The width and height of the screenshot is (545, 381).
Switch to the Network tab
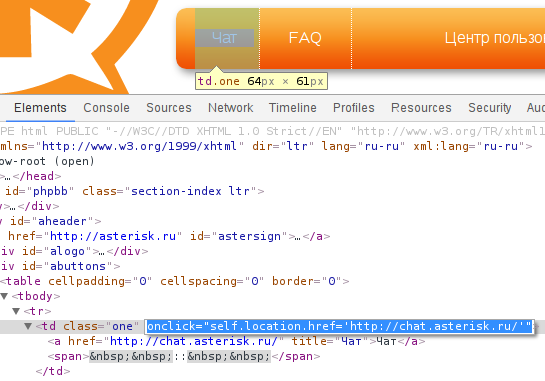click(231, 108)
